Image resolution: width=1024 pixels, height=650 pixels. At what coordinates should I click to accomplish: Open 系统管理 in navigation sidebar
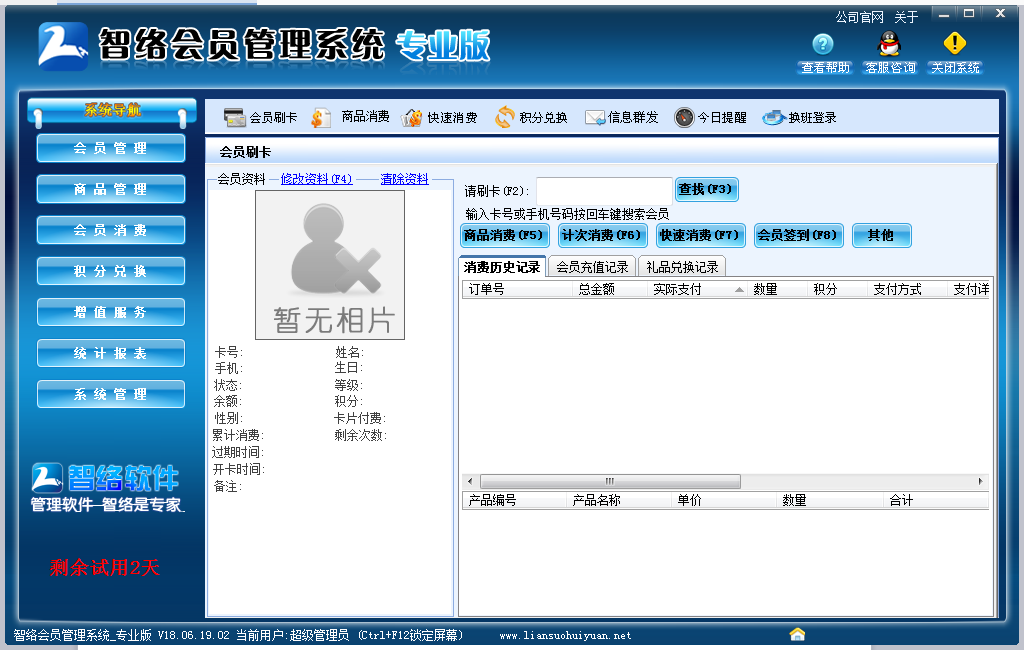[x=111, y=395]
